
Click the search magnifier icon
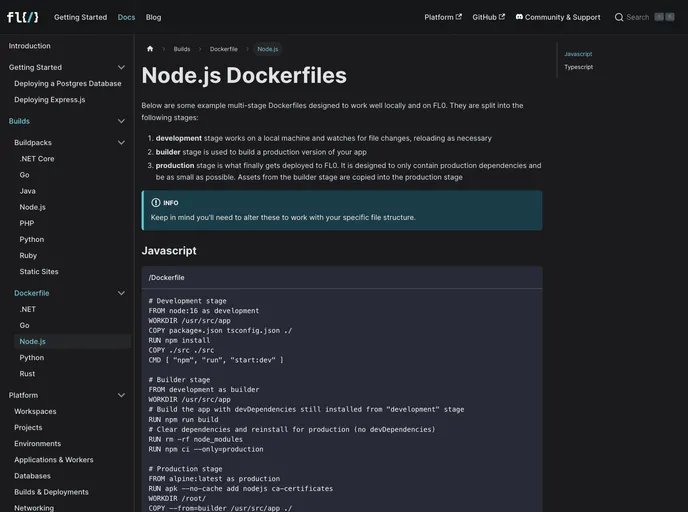(x=619, y=17)
